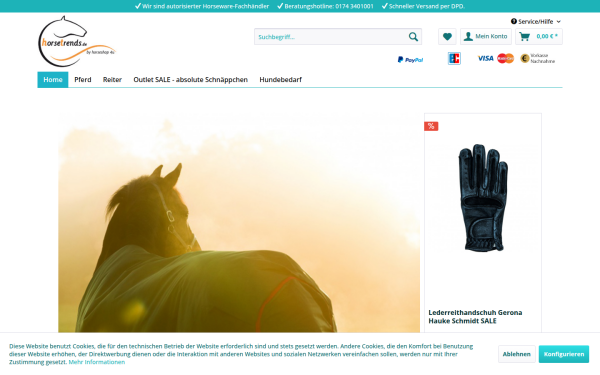Screen dimensions: 600x375
Task: Click the Vorkasse Nachnahme coin icon
Action: pos(525,58)
